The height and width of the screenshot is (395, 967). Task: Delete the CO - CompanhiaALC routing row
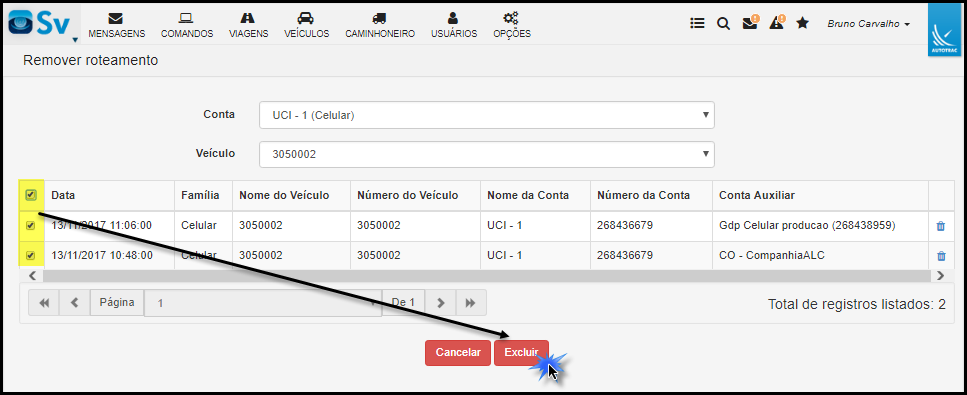[941, 256]
